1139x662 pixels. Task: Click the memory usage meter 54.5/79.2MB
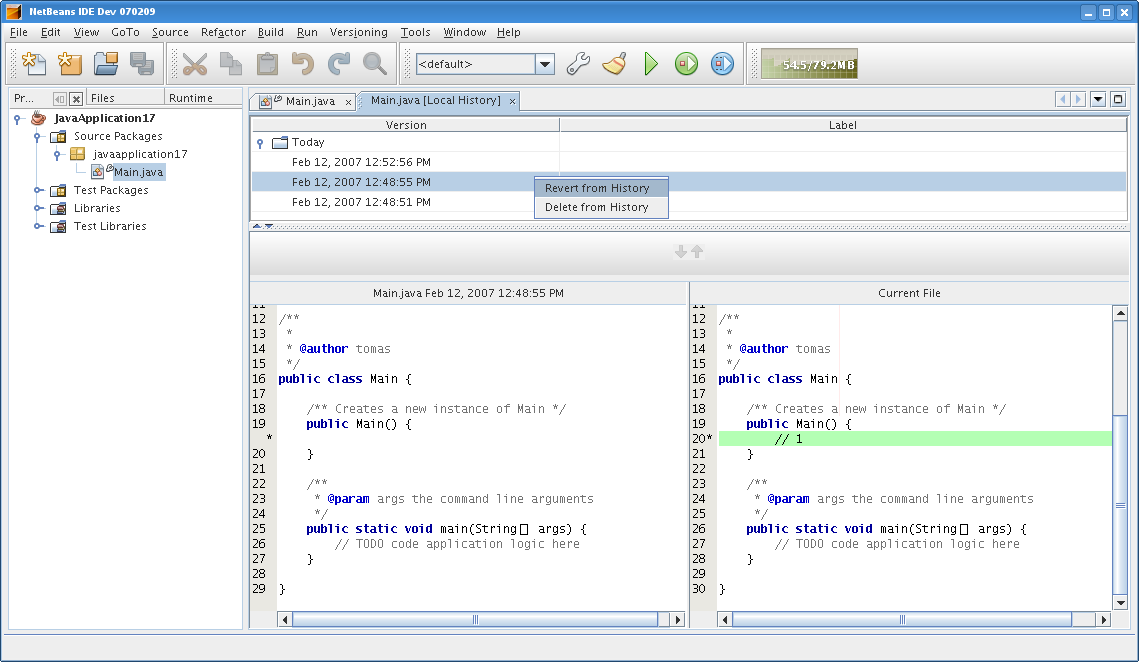[809, 64]
